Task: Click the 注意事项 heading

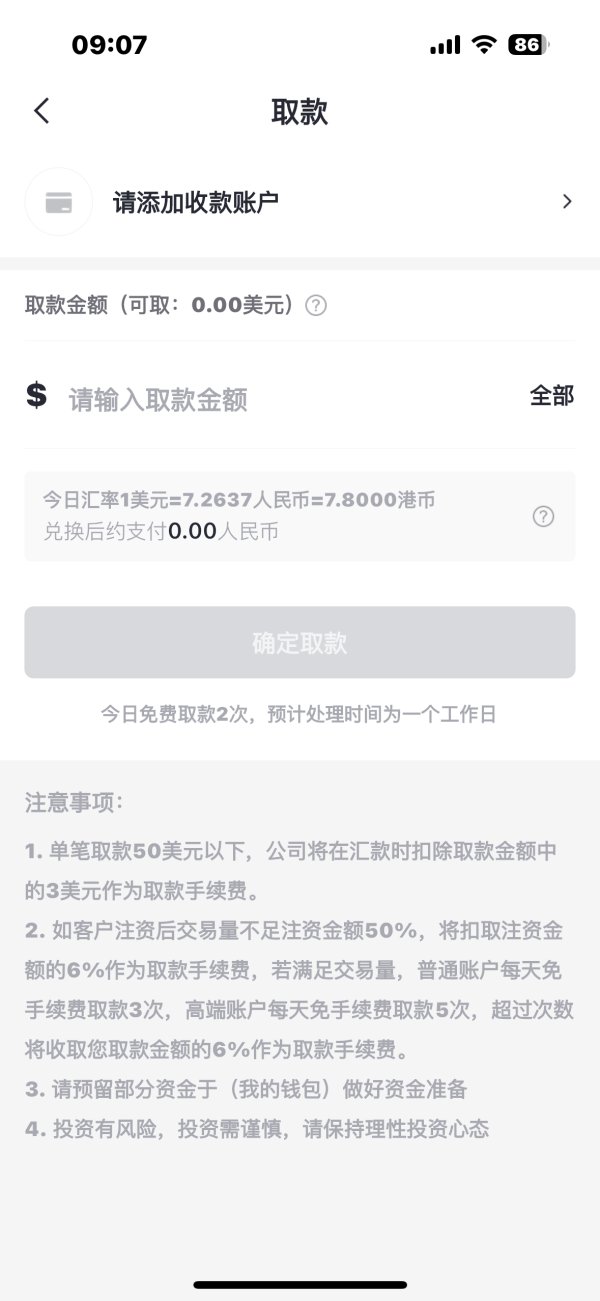Action: pyautogui.click(x=74, y=802)
